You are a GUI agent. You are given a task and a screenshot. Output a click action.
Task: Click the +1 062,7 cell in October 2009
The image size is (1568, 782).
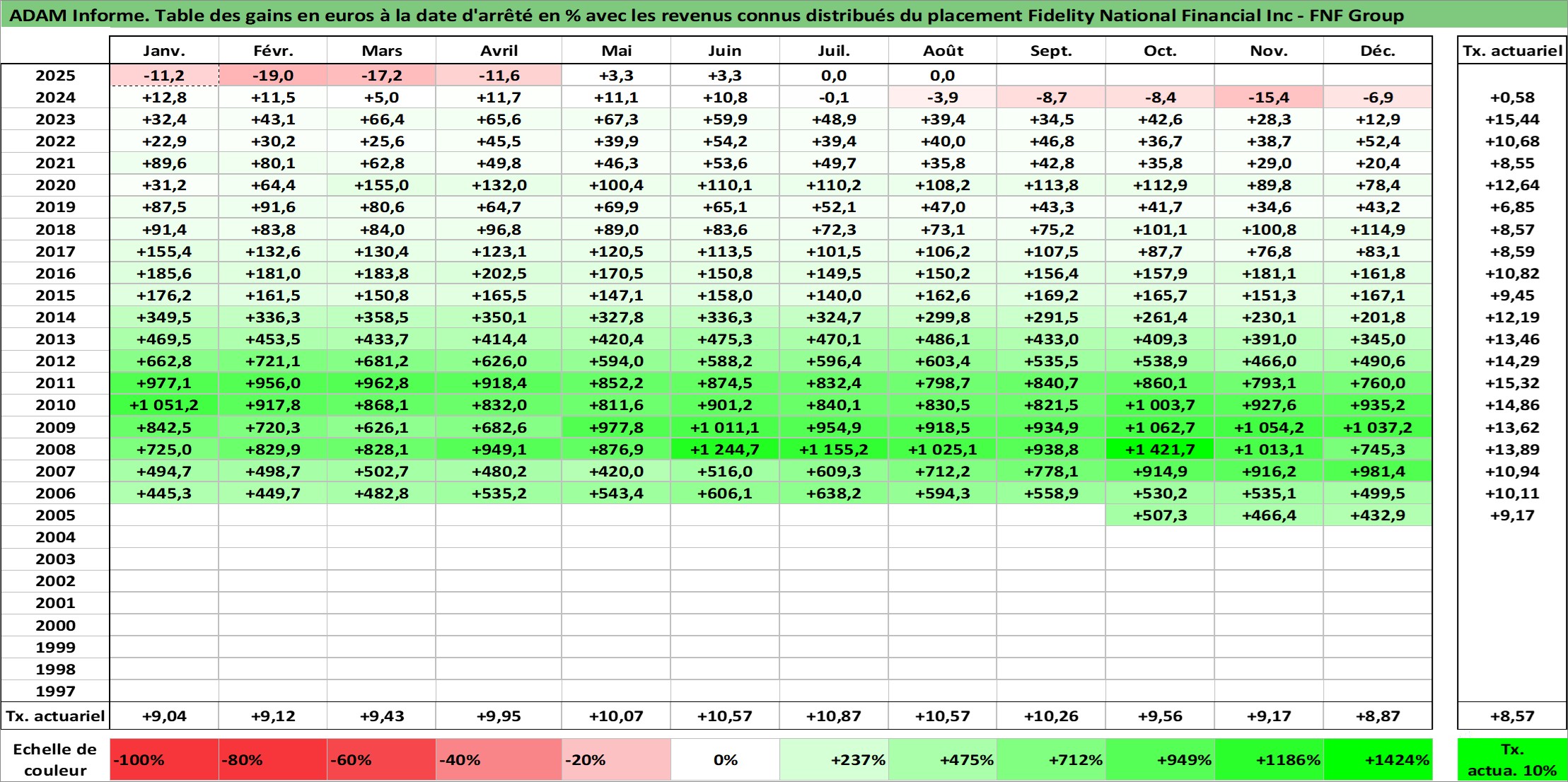(x=1160, y=427)
